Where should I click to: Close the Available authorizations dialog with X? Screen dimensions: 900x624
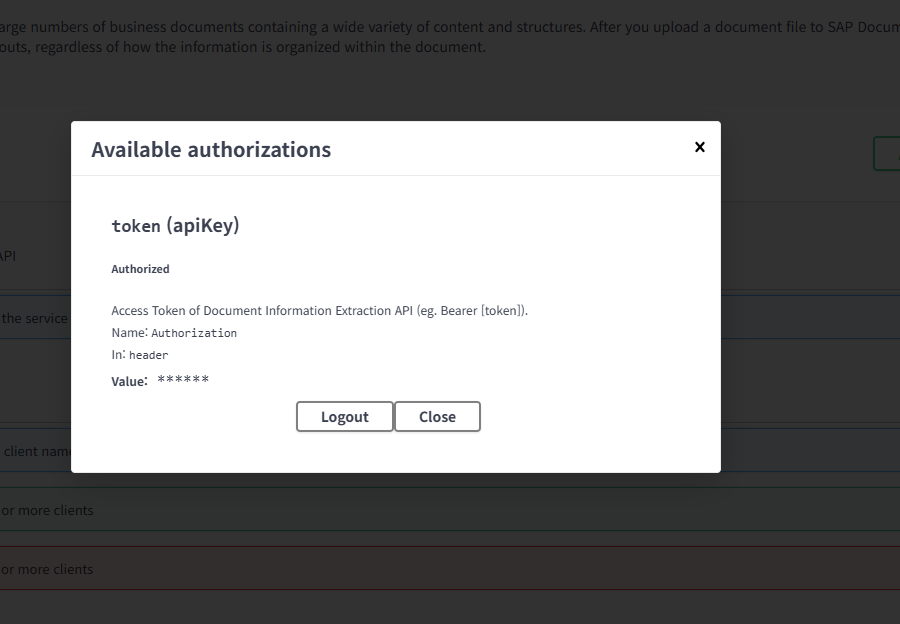(x=699, y=148)
